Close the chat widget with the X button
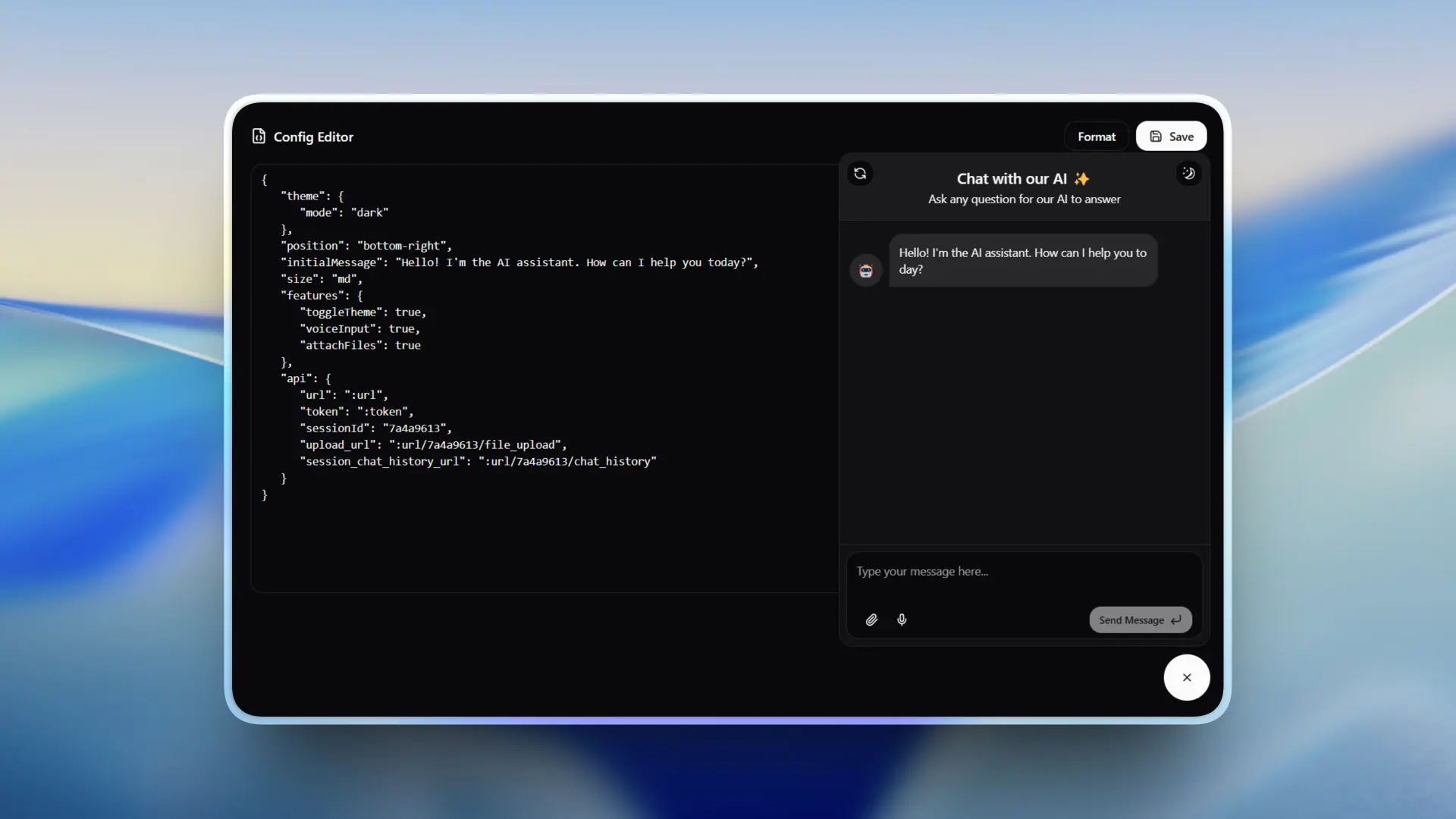The image size is (1456, 819). 1187,677
